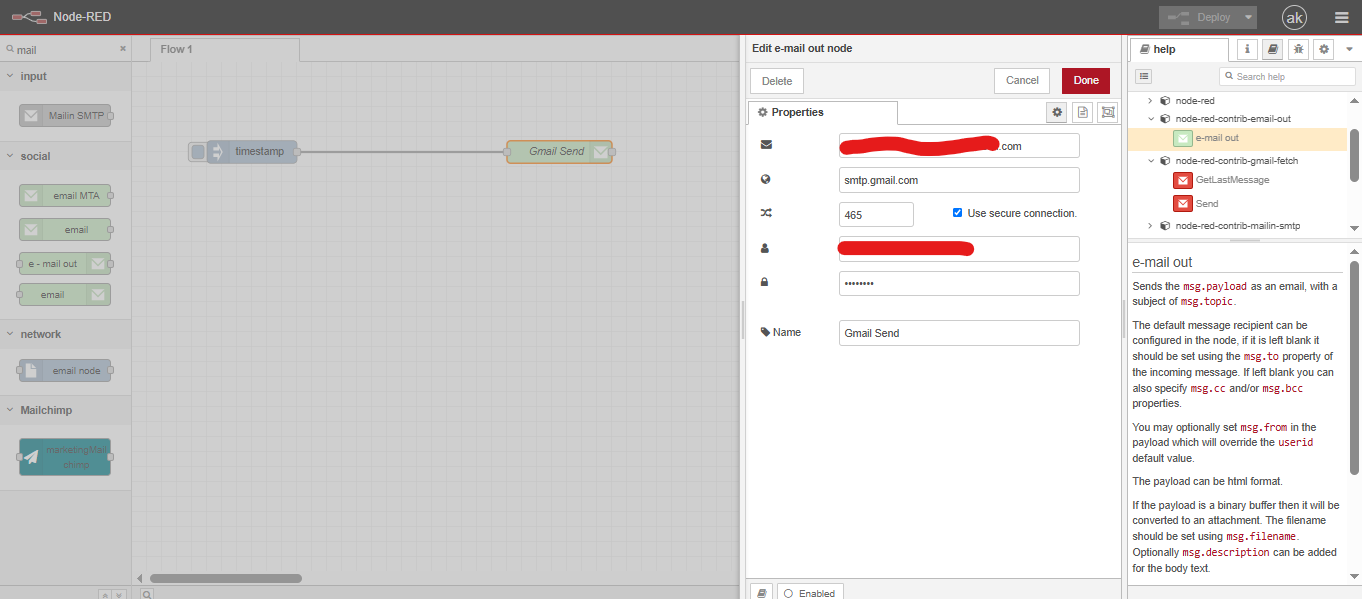The width and height of the screenshot is (1362, 599).
Task: Open the Send help entry
Action: click(1207, 204)
